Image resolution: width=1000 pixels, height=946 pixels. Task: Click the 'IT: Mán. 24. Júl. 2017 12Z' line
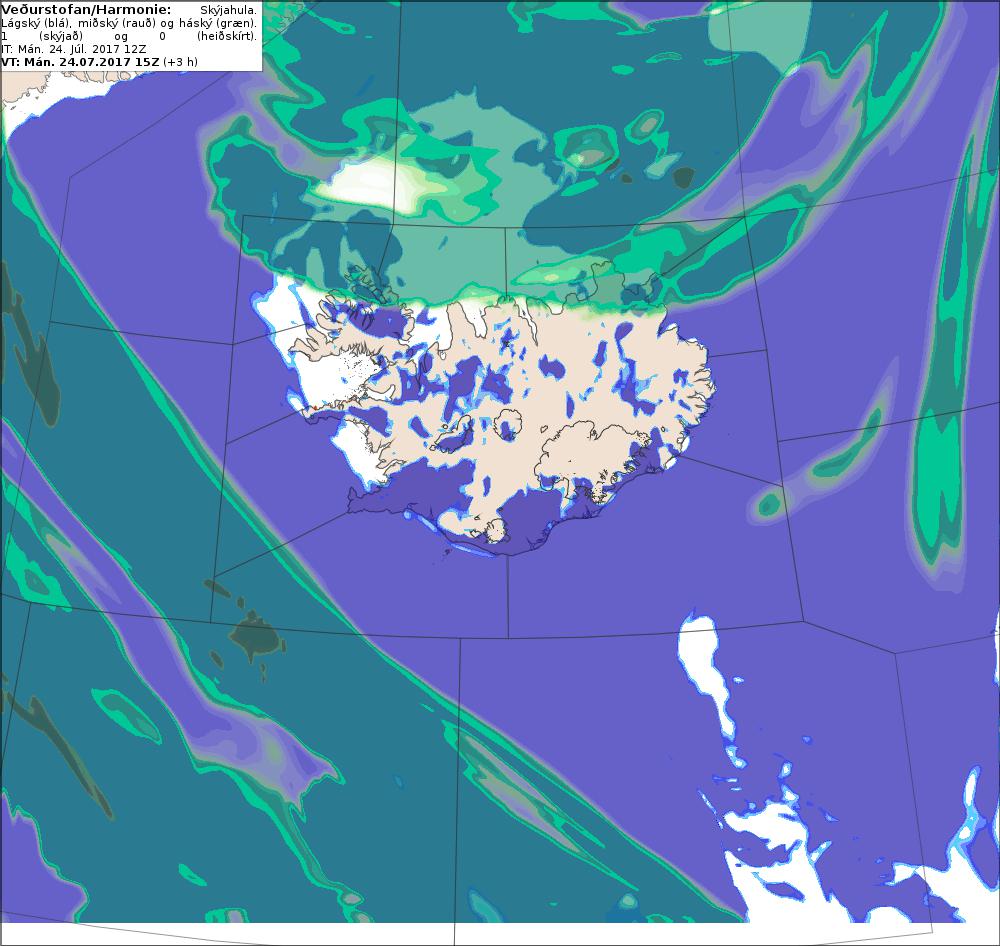74,49
